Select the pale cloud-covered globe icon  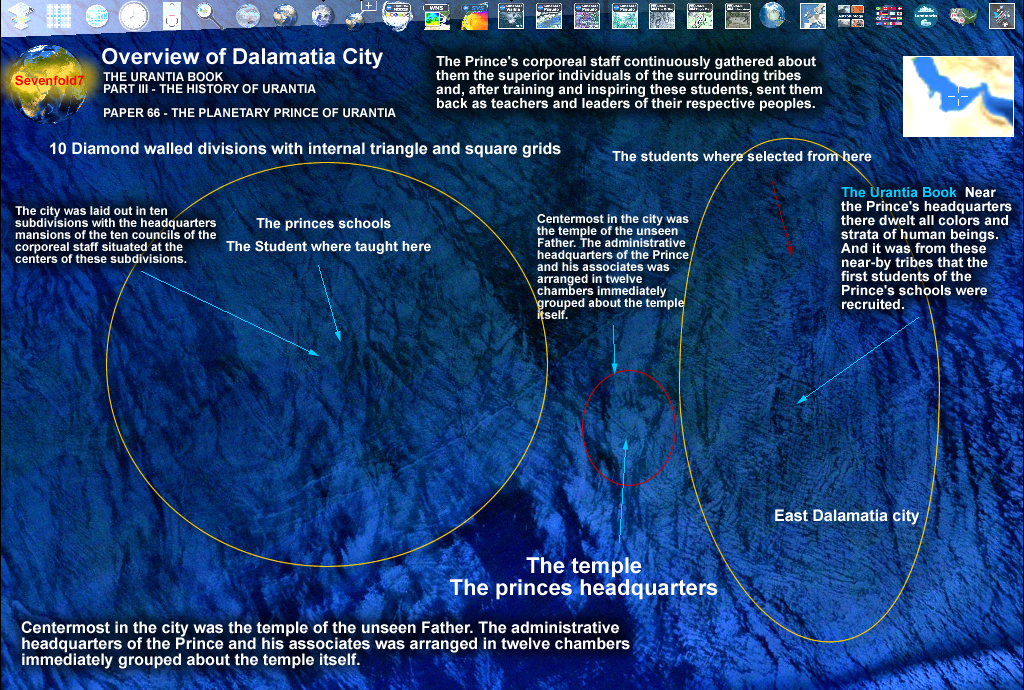[248, 16]
